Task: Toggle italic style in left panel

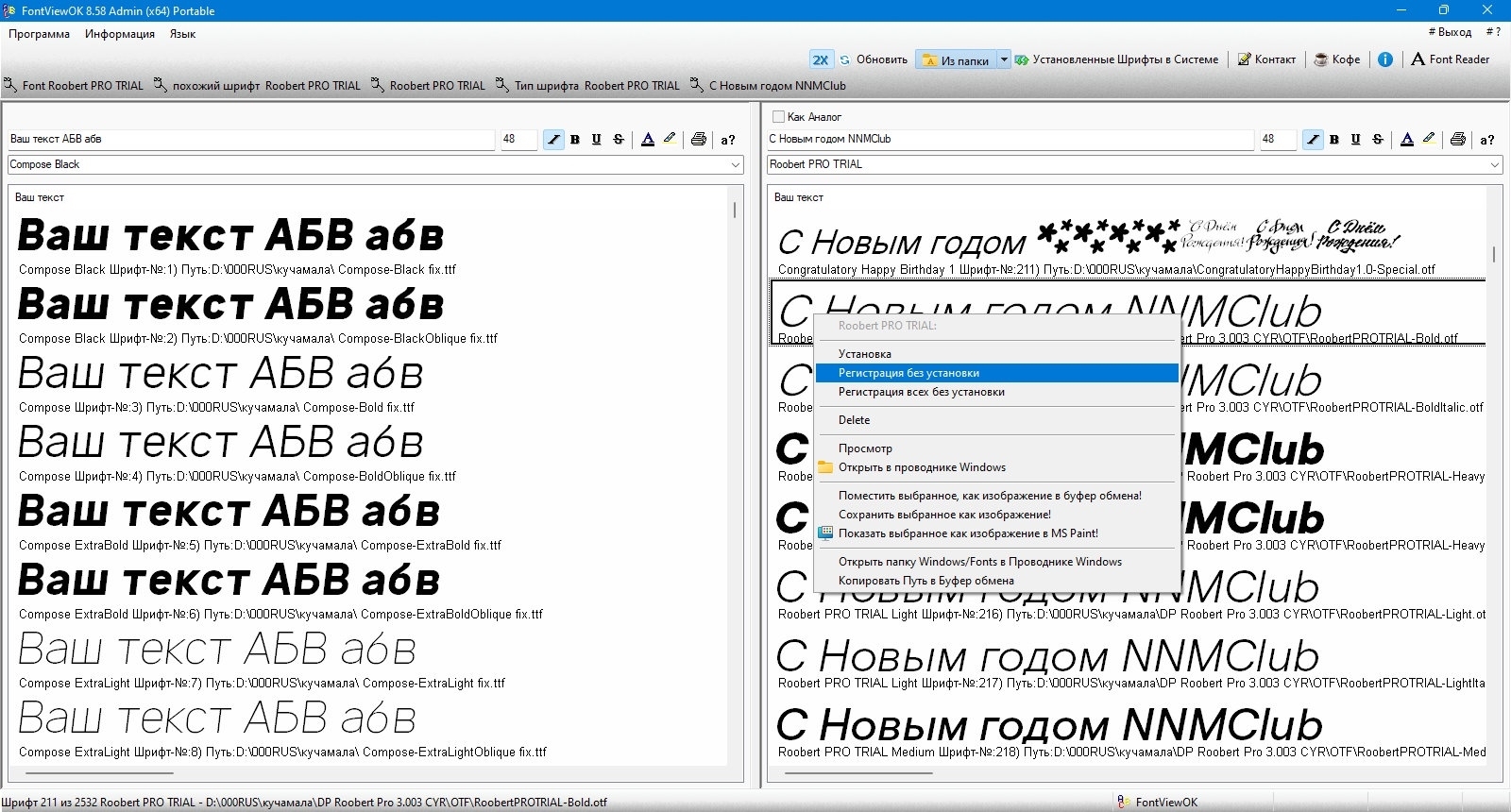Action: [553, 140]
